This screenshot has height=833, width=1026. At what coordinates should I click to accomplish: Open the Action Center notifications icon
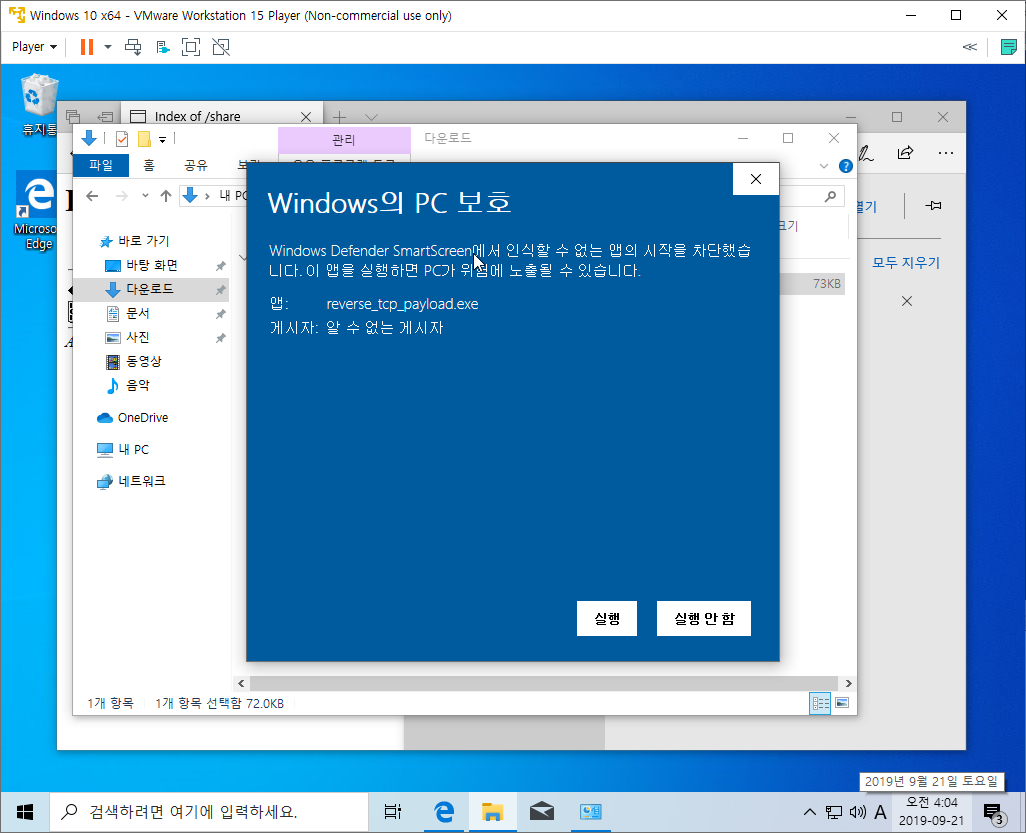(993, 813)
